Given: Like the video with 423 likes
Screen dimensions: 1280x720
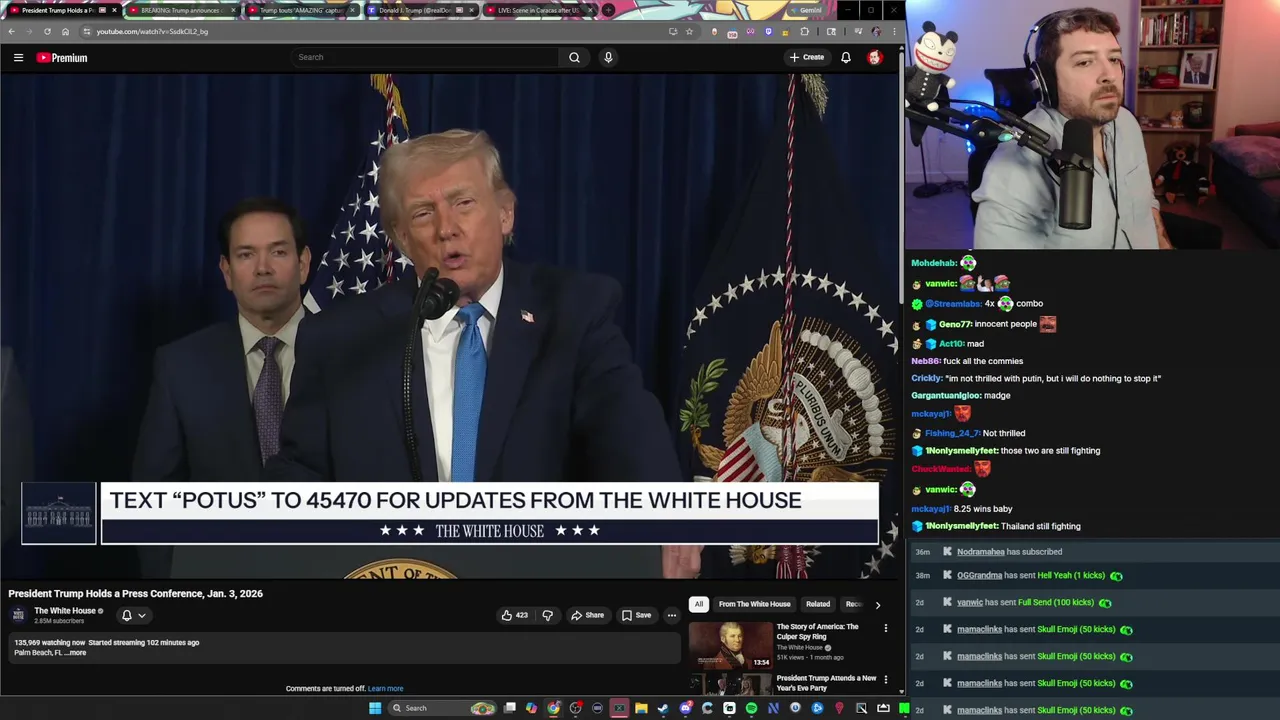Looking at the screenshot, I should point(515,615).
